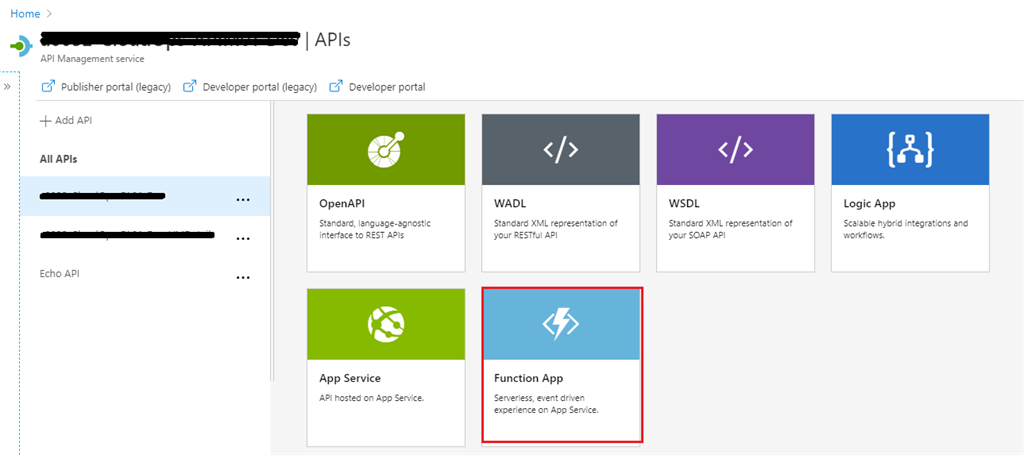Open ellipsis menu for Echo API
The image size is (1024, 455).
pyautogui.click(x=242, y=277)
